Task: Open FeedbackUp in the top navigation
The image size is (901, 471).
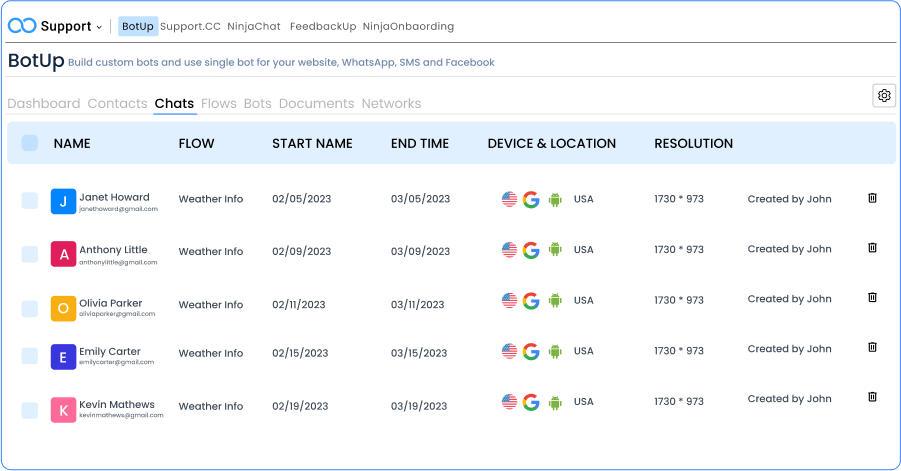Action: (322, 26)
